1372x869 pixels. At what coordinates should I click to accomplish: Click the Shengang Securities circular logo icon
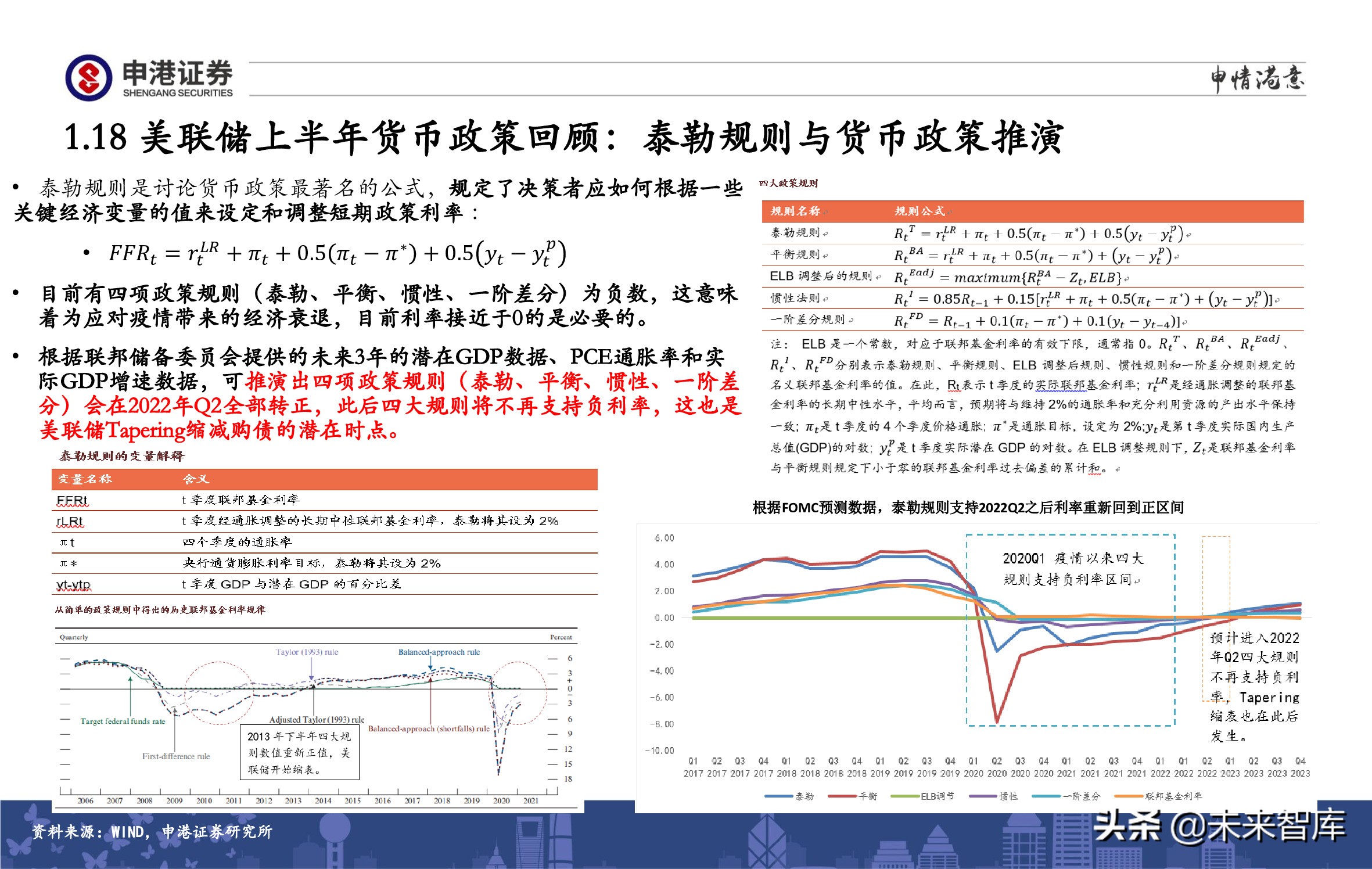click(x=89, y=78)
